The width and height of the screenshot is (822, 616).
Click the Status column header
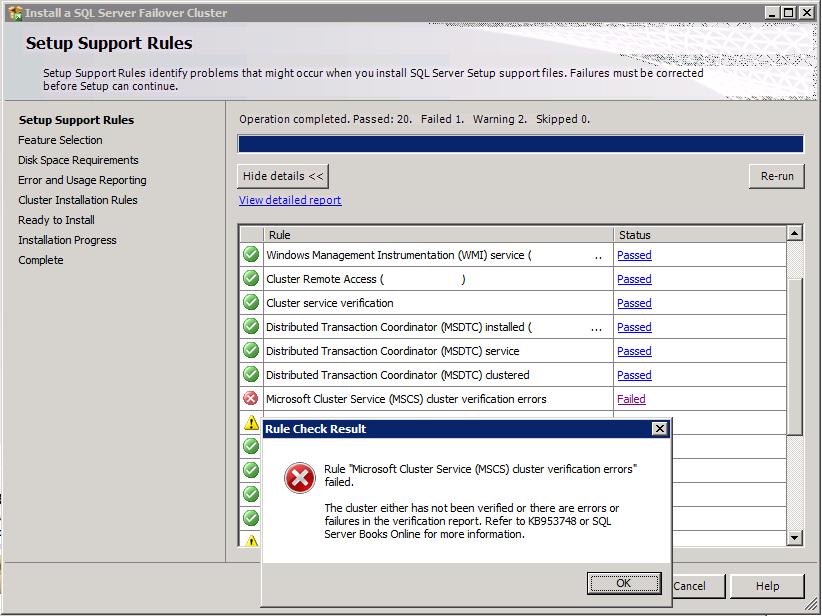(x=700, y=235)
